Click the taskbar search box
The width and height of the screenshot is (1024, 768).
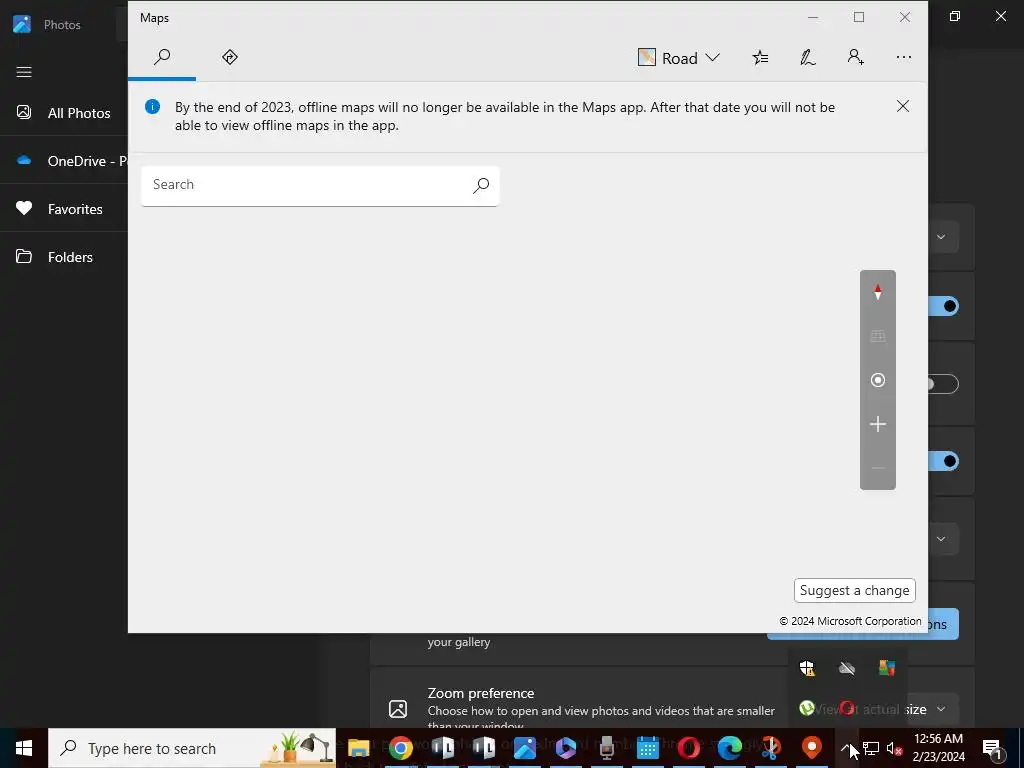coord(192,748)
